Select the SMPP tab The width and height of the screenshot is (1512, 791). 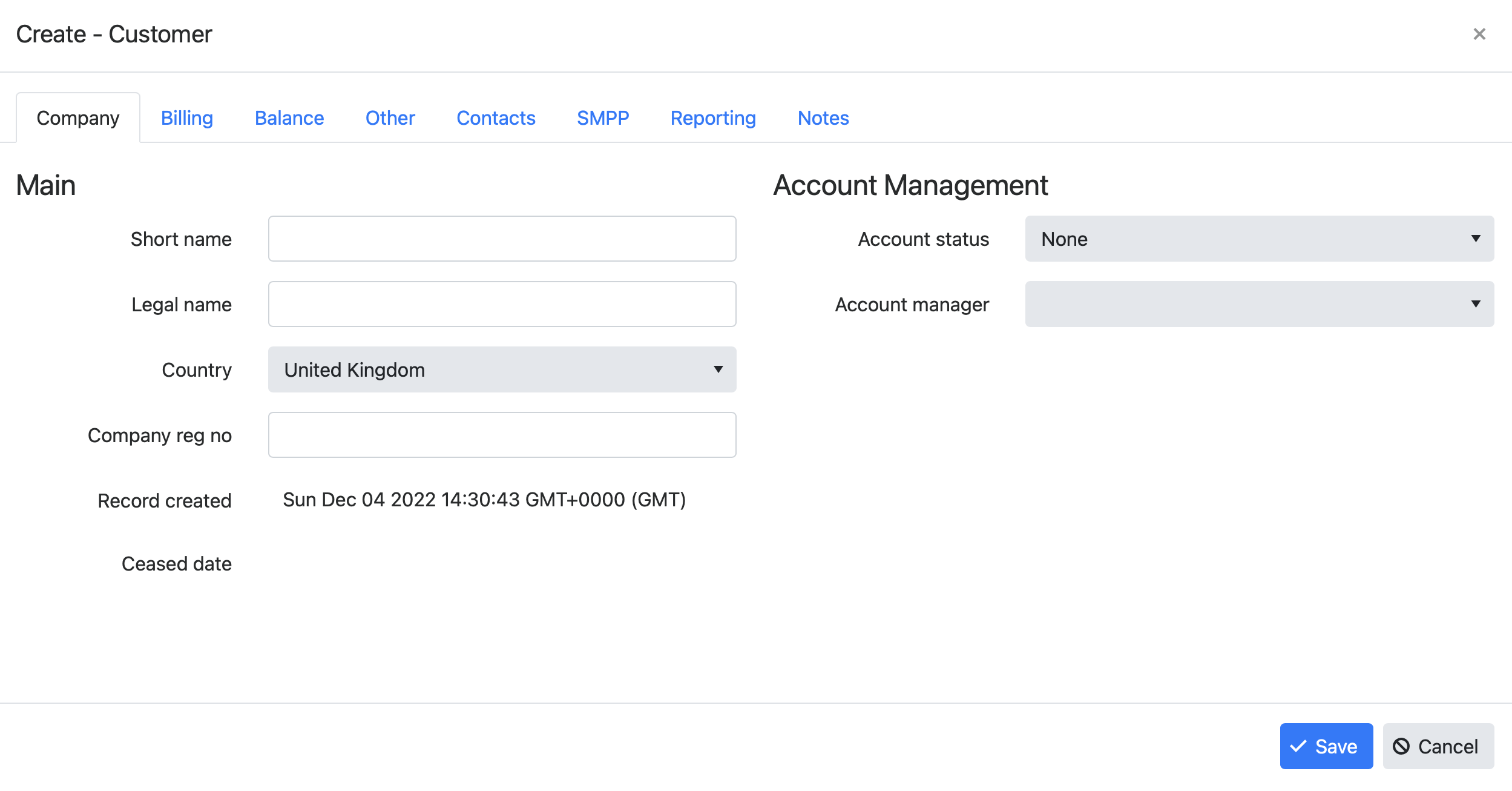click(601, 118)
